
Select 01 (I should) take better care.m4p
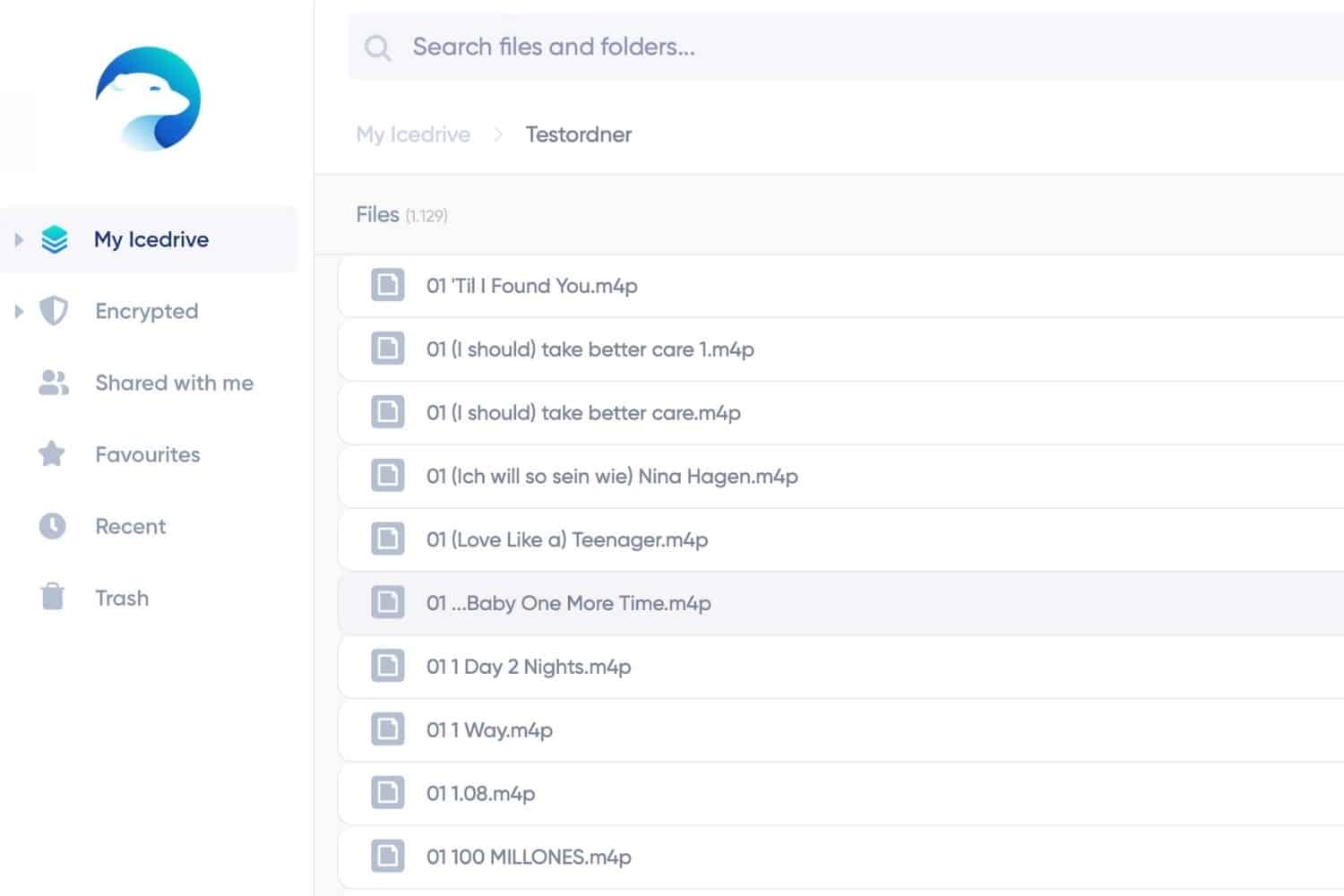[x=841, y=413]
